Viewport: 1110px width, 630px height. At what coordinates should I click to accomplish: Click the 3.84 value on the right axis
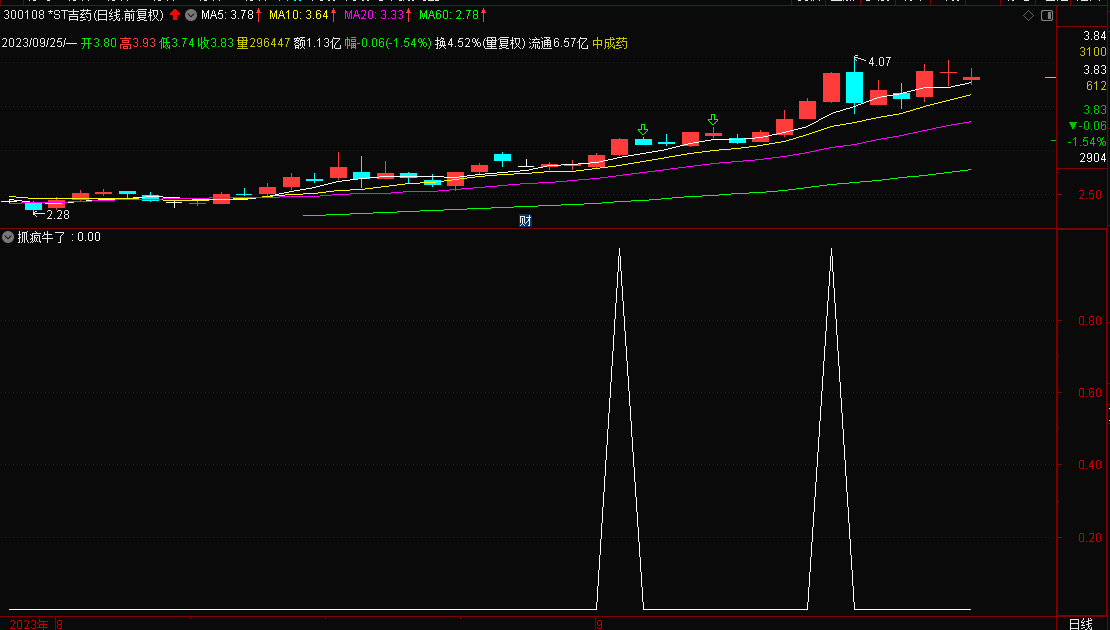tap(1094, 35)
